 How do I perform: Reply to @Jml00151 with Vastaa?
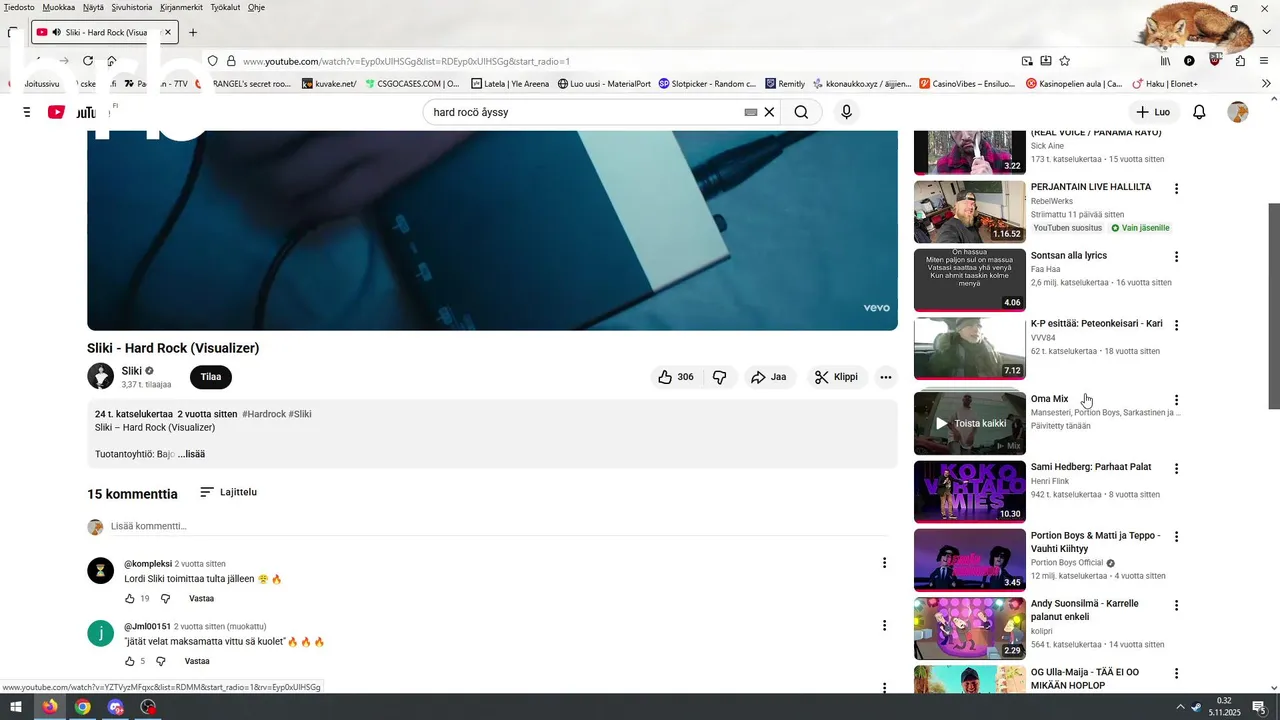click(x=197, y=661)
